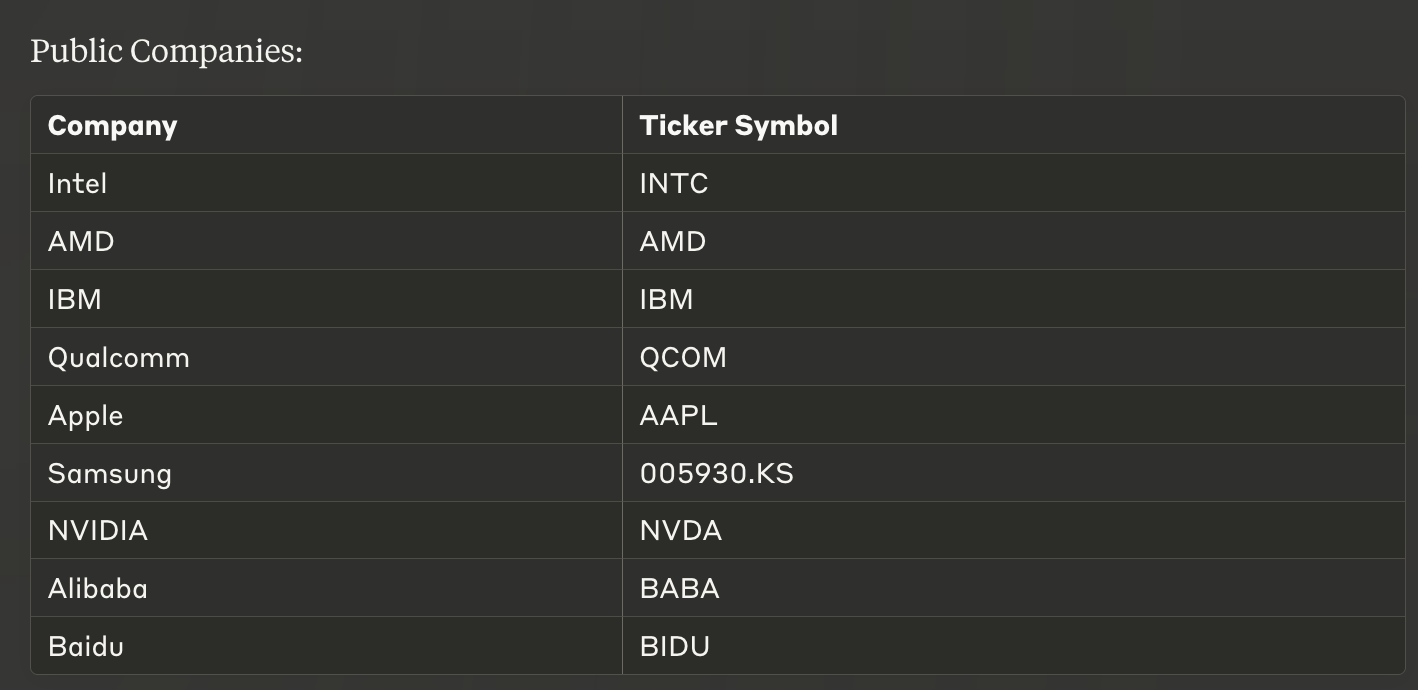This screenshot has height=690, width=1418.
Task: Click the INTC ticker cell
Action: coord(1013,183)
